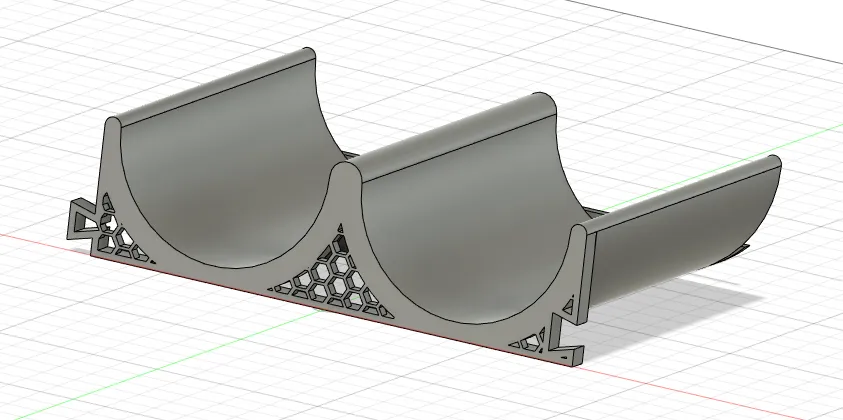Image resolution: width=843 pixels, height=420 pixels.
Task: Pick the rightmost rounded top ridge
Action: pos(680,195)
